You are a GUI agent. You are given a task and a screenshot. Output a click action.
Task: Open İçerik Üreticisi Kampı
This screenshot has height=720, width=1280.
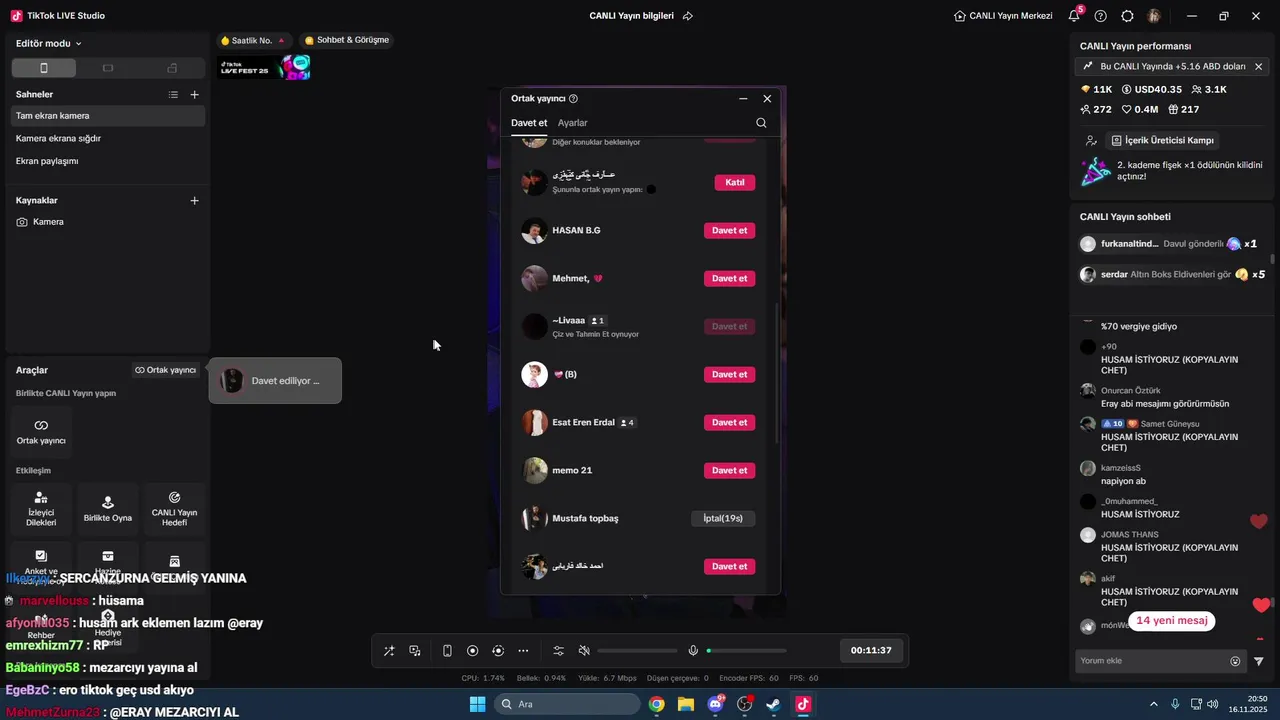[1162, 141]
